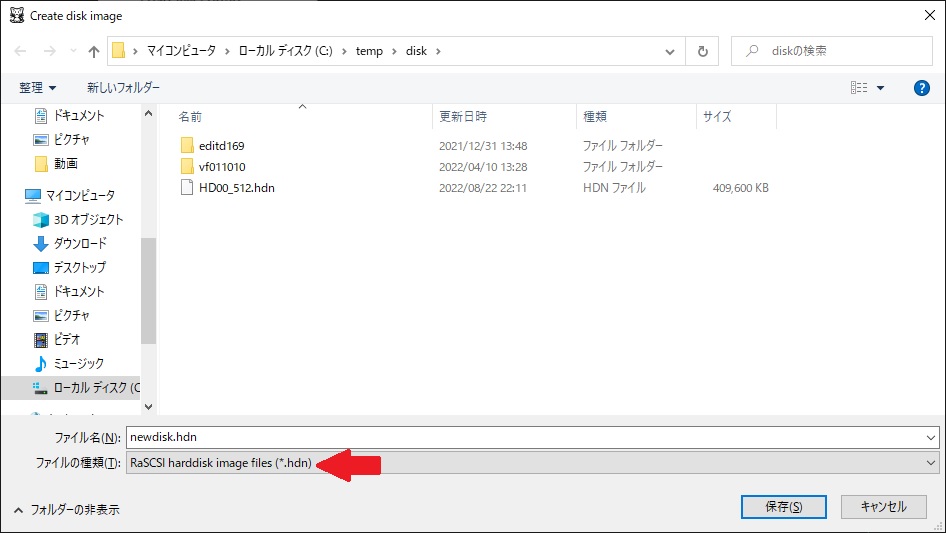Image resolution: width=946 pixels, height=533 pixels.
Task: Open the ファイルの種類 file type dropdown
Action: click(x=932, y=463)
